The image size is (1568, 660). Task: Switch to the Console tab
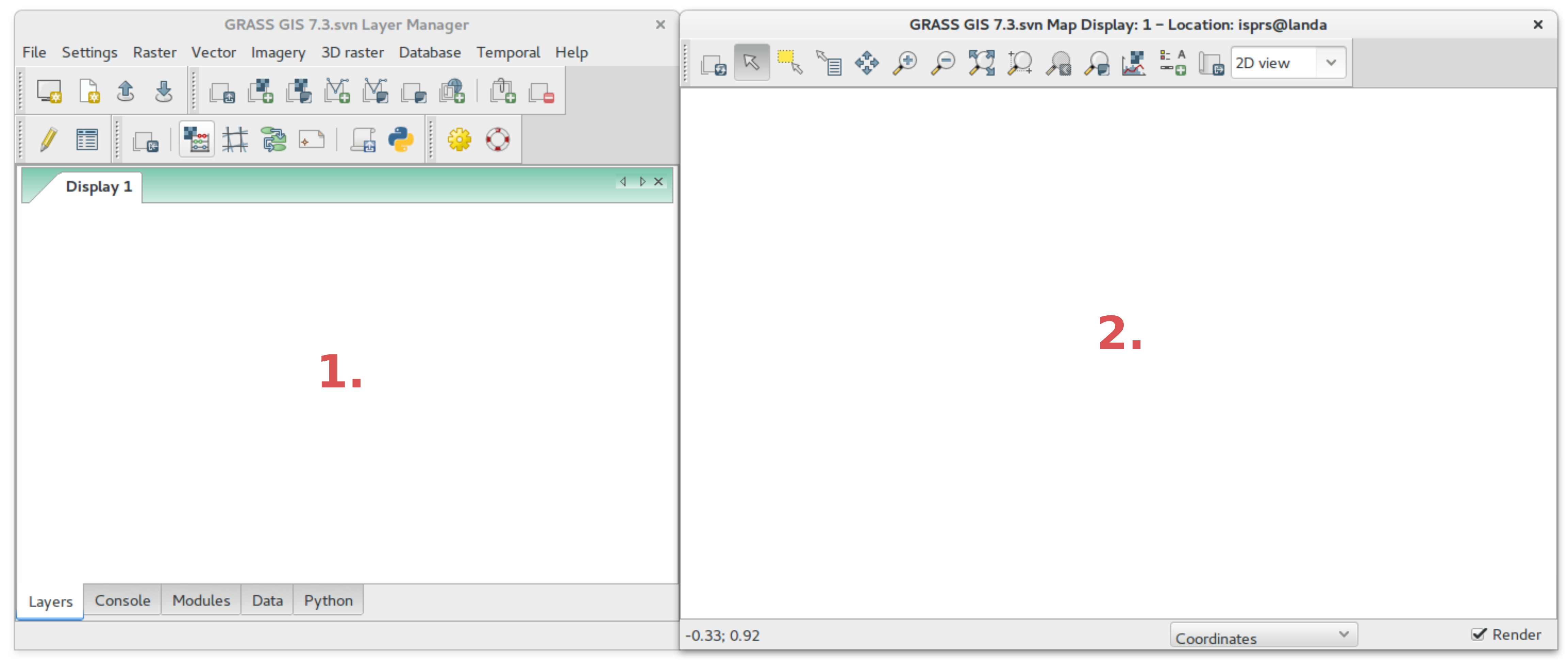(122, 600)
